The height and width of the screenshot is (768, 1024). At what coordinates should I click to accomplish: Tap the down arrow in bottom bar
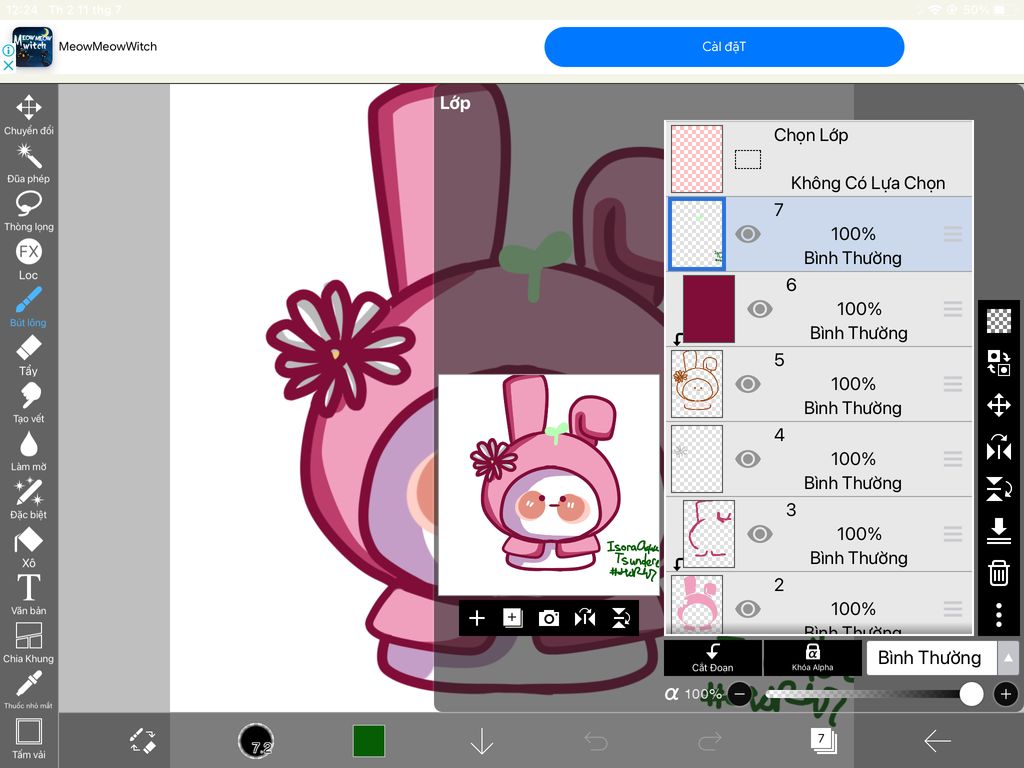coord(482,741)
